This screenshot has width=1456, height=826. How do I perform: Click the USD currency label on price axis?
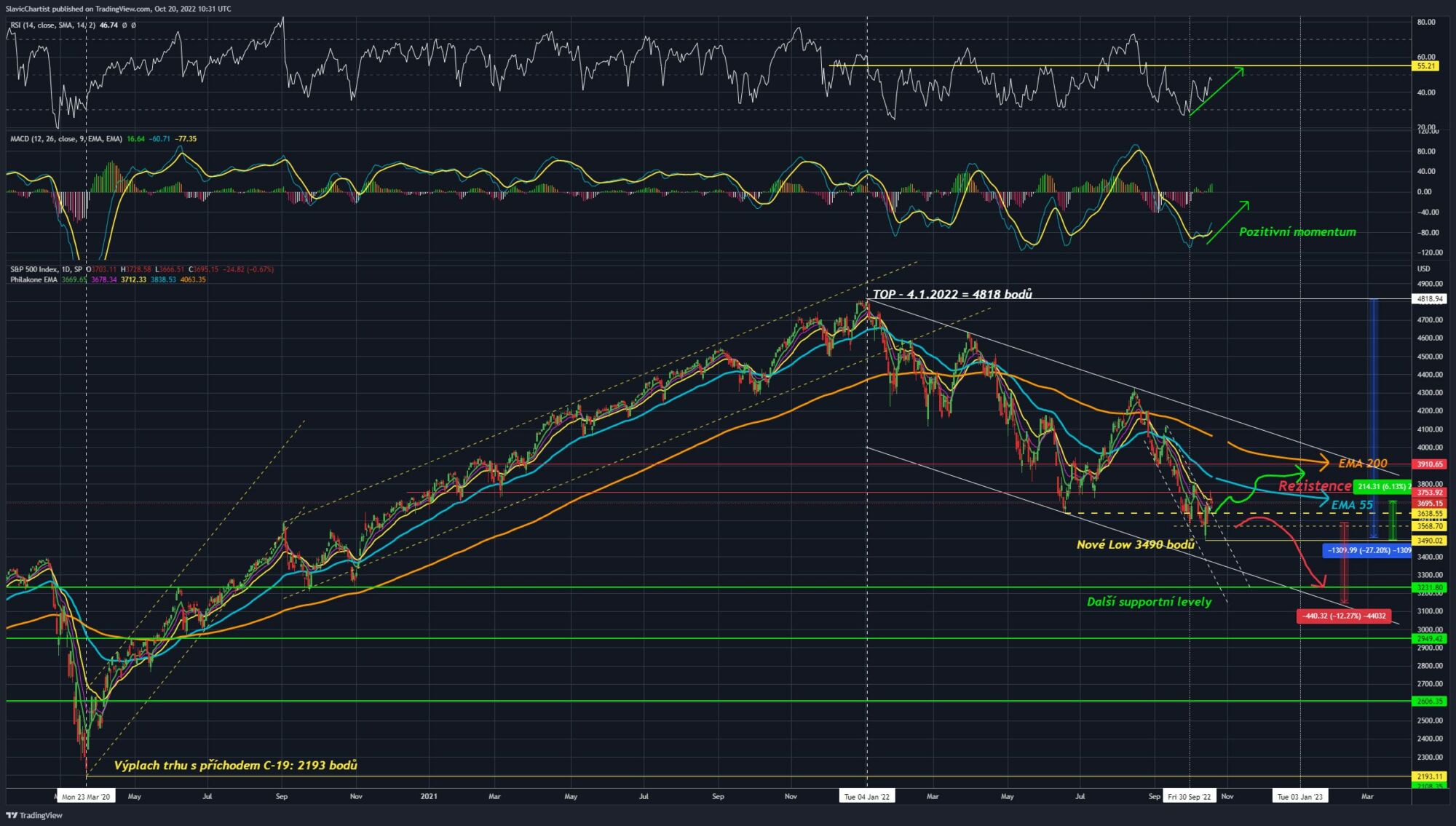[1423, 269]
